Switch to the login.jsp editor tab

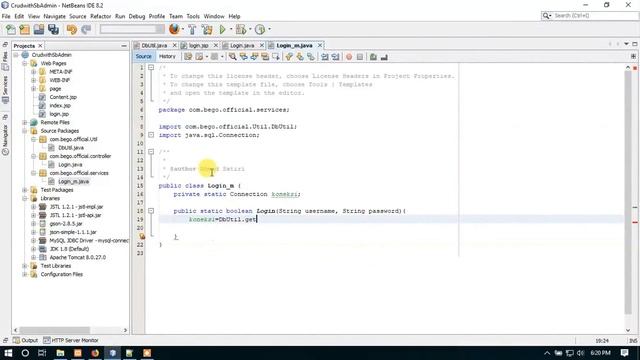tap(199, 45)
